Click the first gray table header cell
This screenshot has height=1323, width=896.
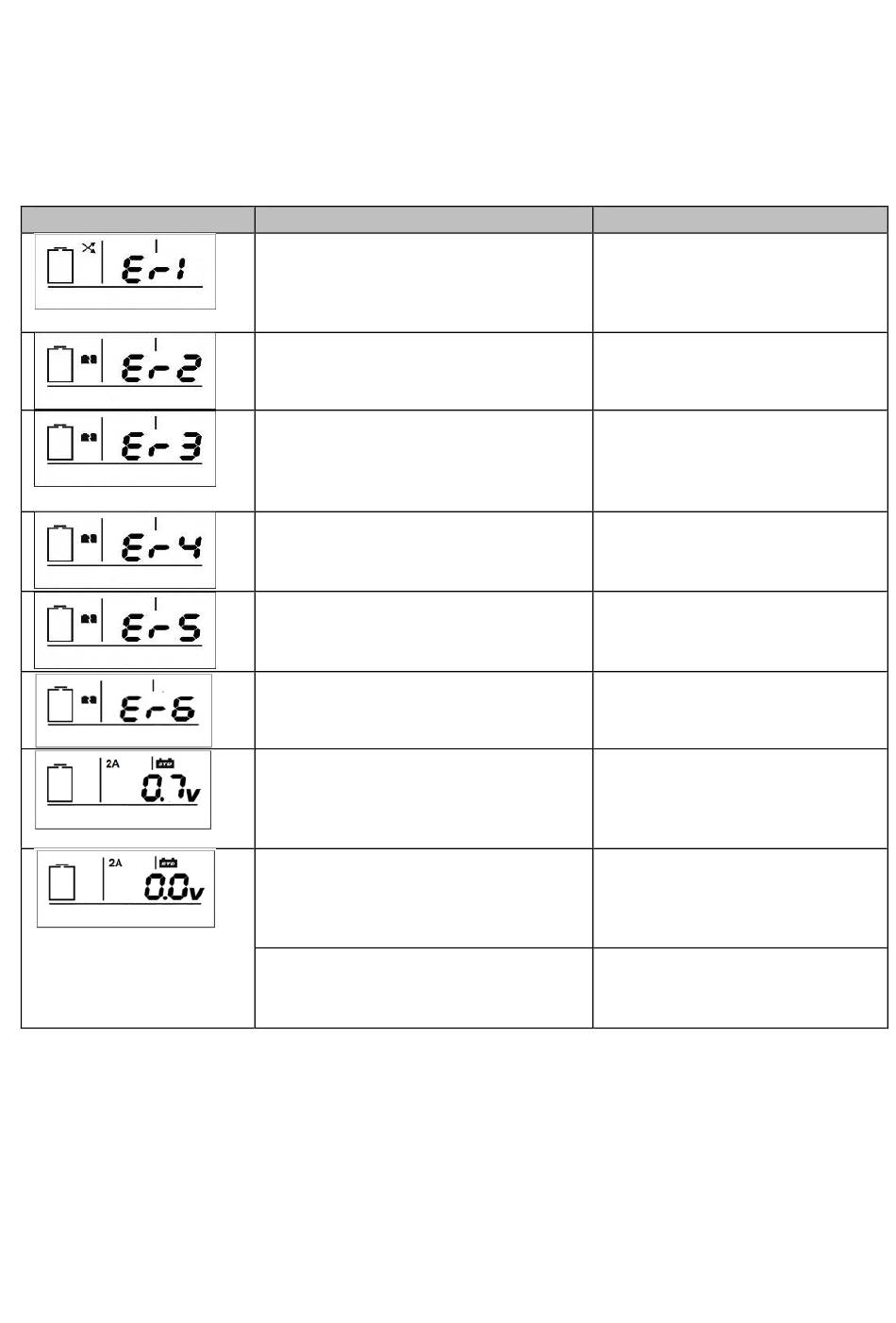pos(138,219)
